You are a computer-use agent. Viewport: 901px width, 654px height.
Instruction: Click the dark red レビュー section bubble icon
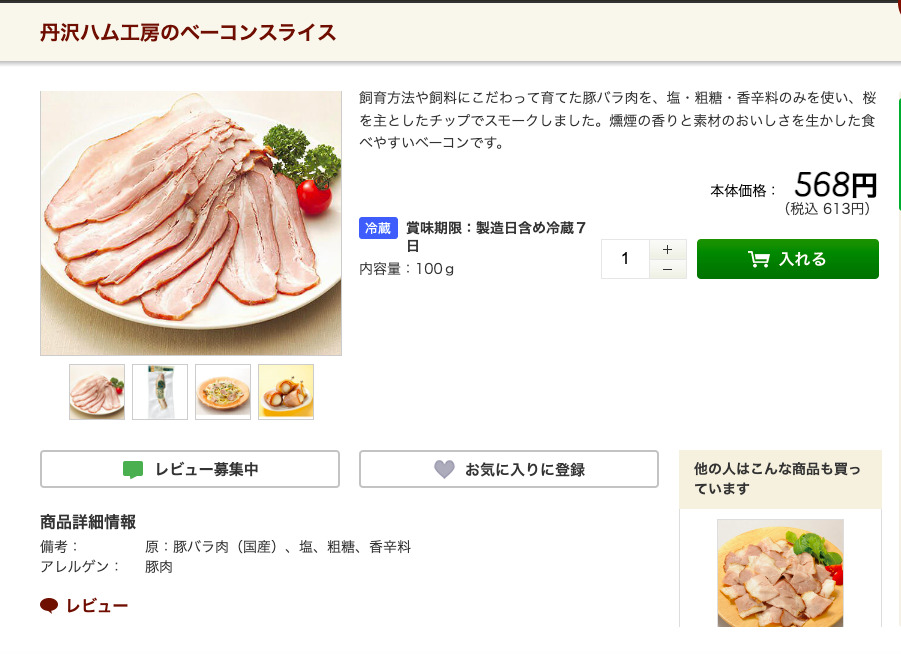(x=49, y=606)
